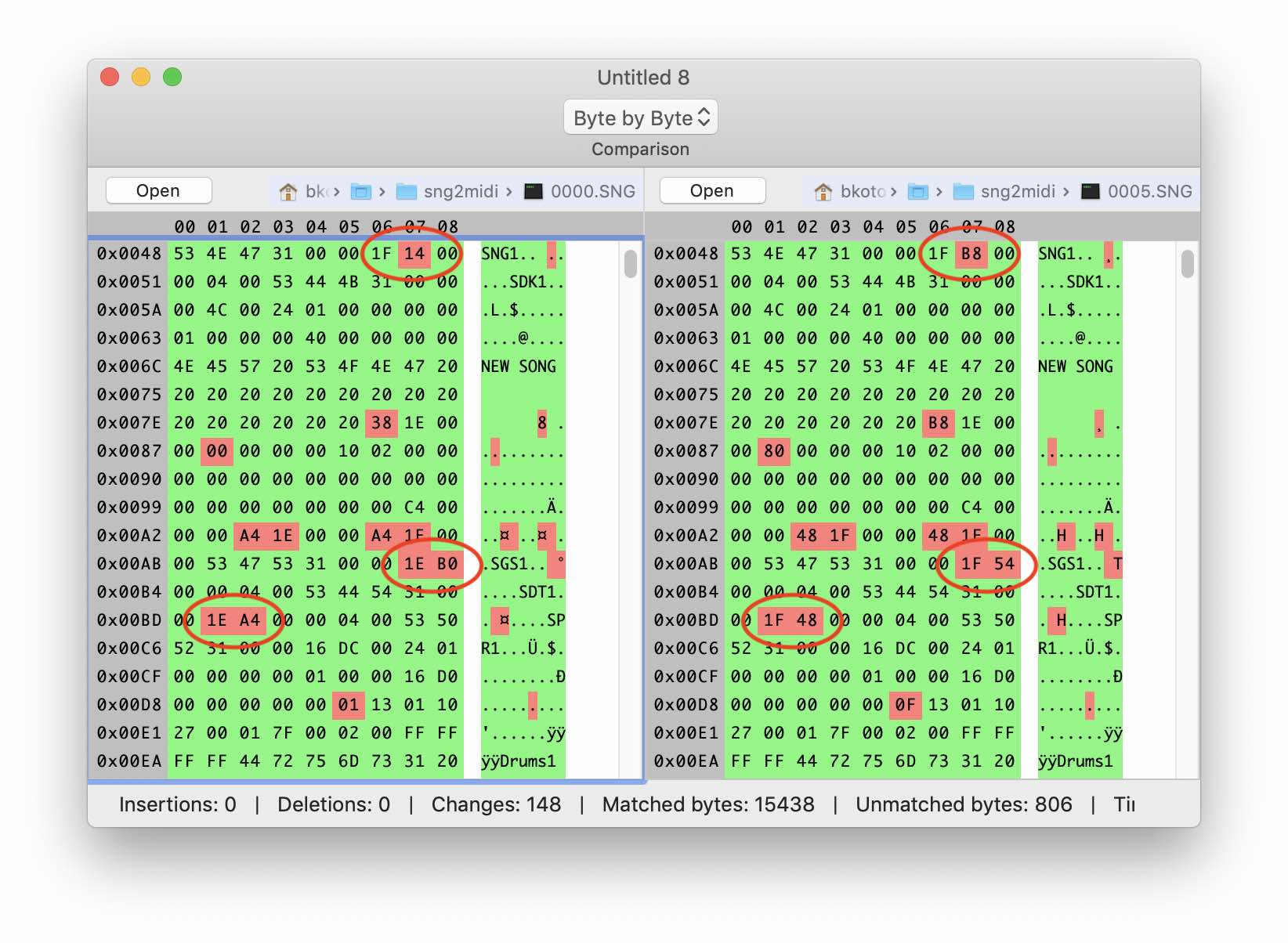
Task: Minimize the window with the yellow button
Action: click(141, 77)
